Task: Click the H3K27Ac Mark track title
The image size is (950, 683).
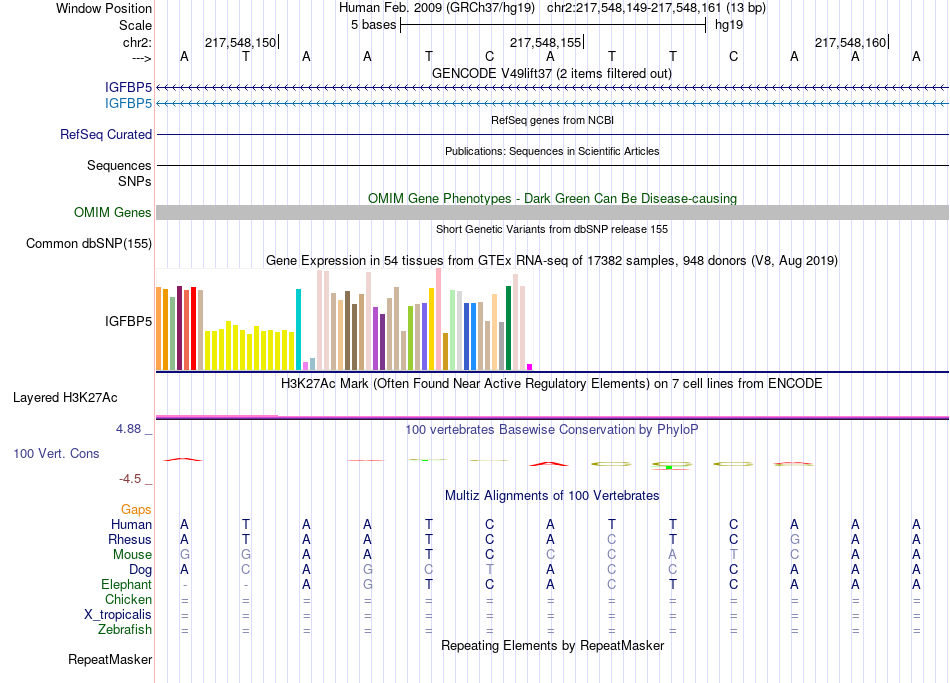Action: click(552, 384)
